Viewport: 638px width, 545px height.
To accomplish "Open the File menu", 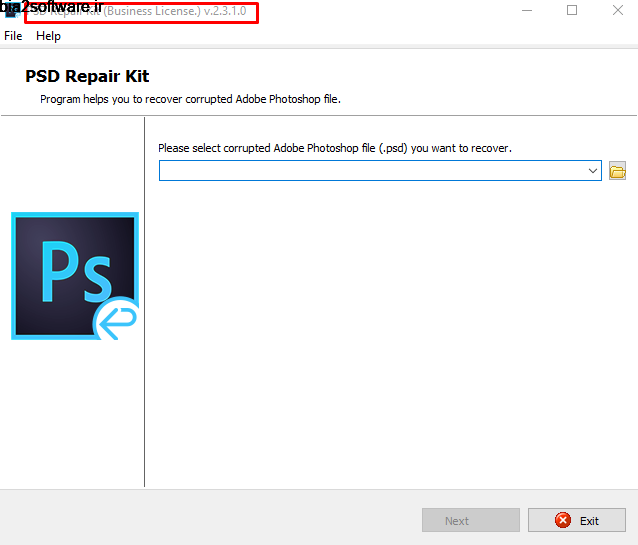I will (13, 36).
